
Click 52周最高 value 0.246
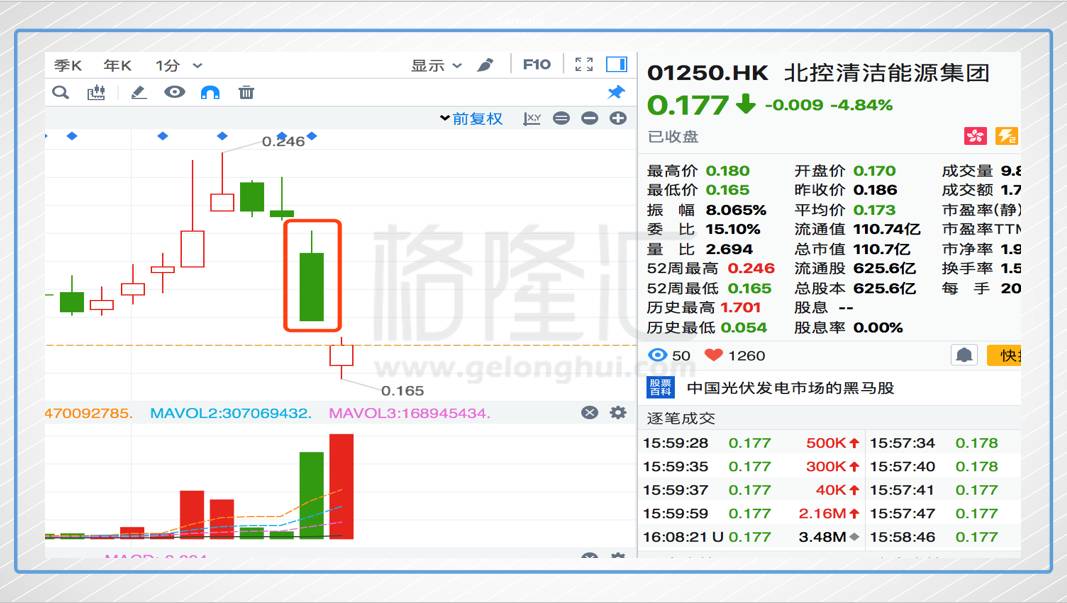pyautogui.click(x=751, y=268)
